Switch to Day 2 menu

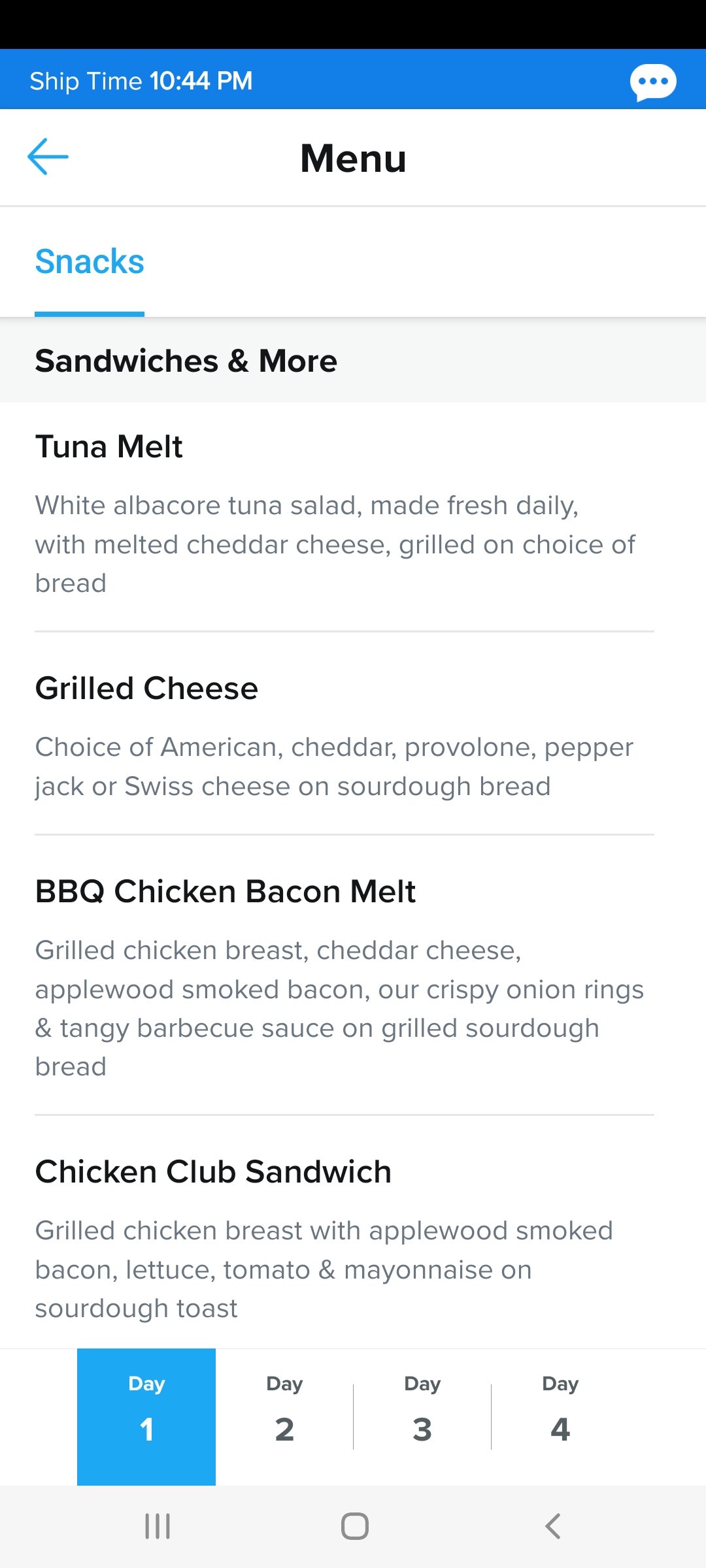(x=284, y=1416)
